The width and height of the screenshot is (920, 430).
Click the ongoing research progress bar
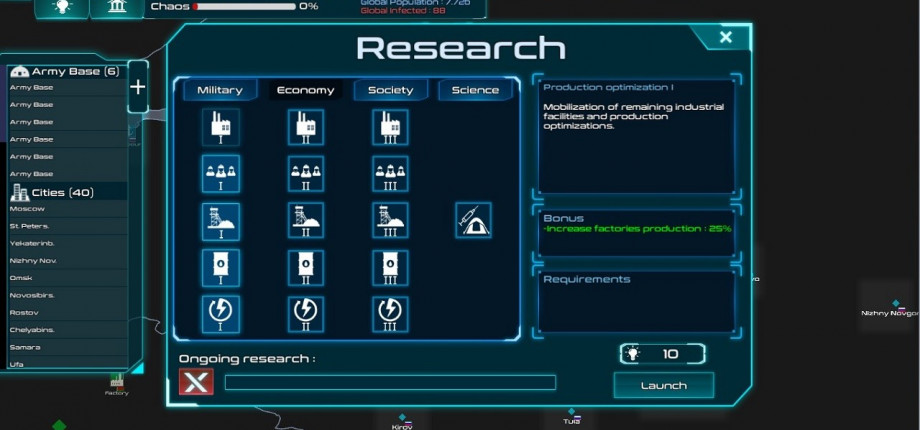coord(390,382)
